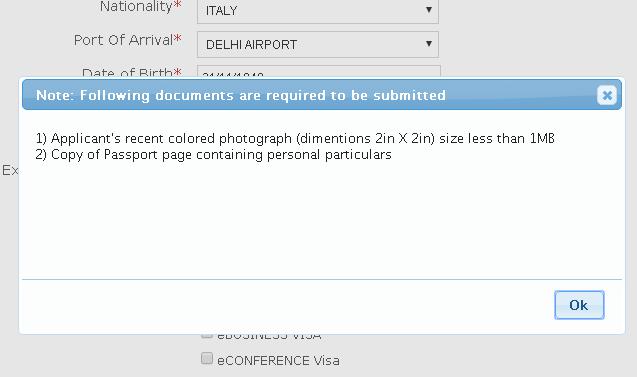Click the red asterisk beside Nationality
Screen dimensions: 637x377
(177, 6)
